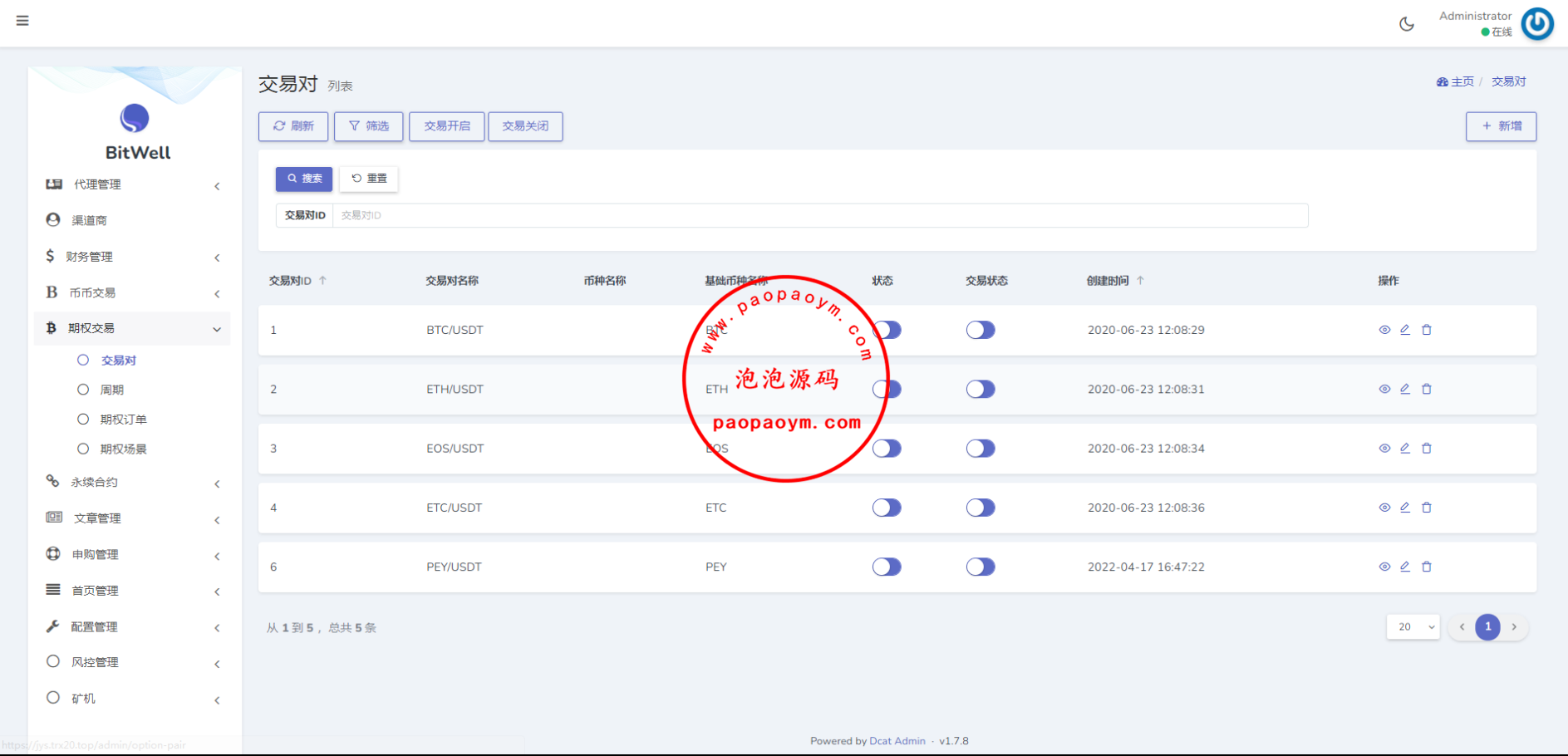Delete the EOS/USDT pair with trash icon
Viewport: 1568px width, 756px height.
(1427, 449)
